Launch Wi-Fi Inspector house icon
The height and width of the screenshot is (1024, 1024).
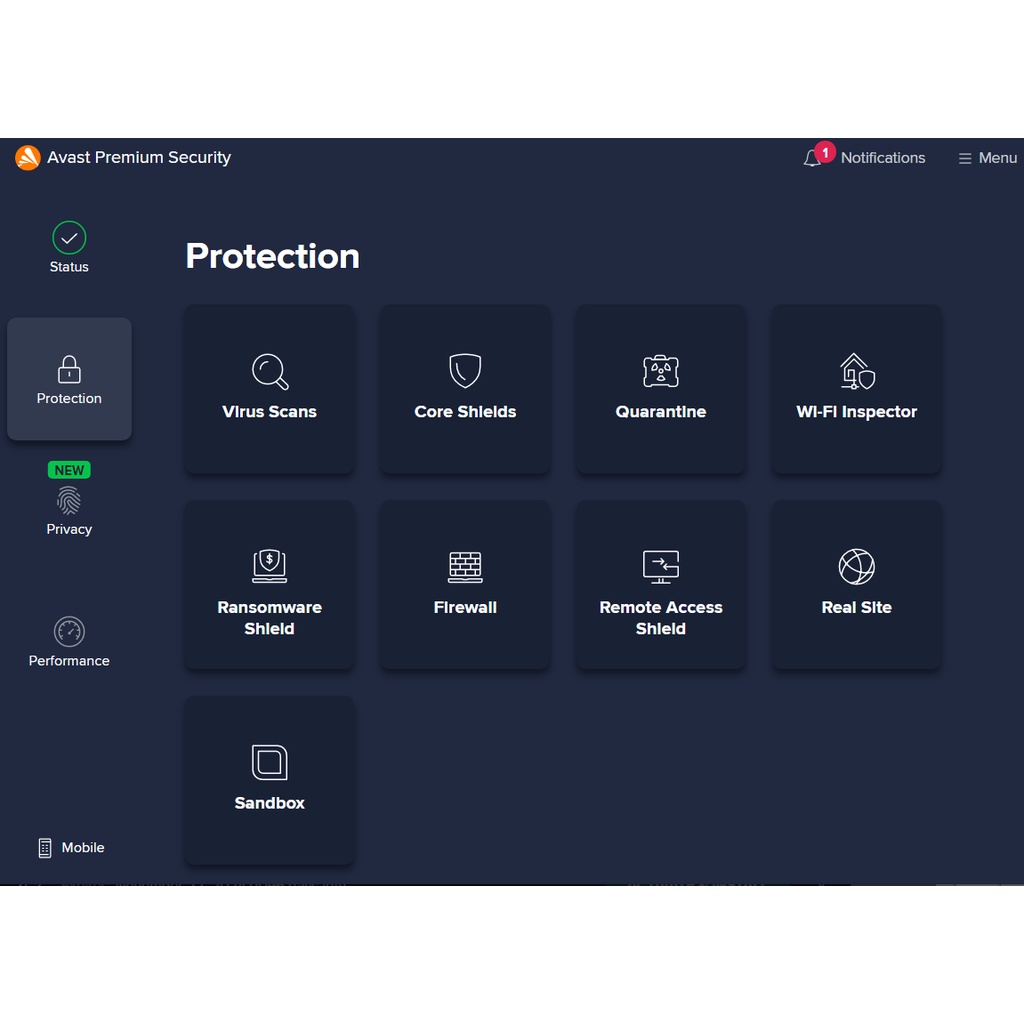856,371
